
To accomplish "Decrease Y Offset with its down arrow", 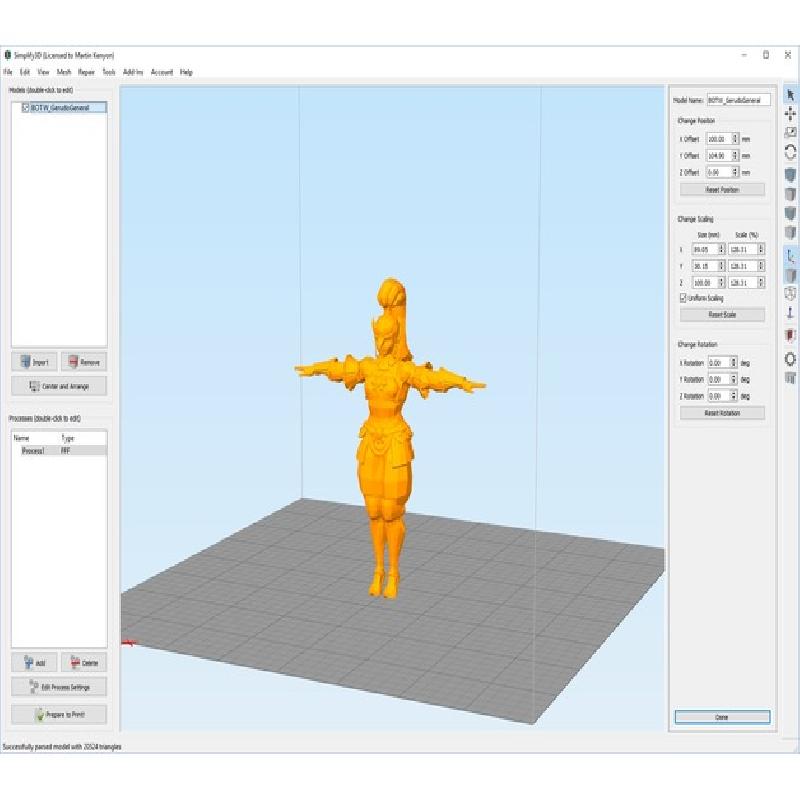I will pos(735,158).
